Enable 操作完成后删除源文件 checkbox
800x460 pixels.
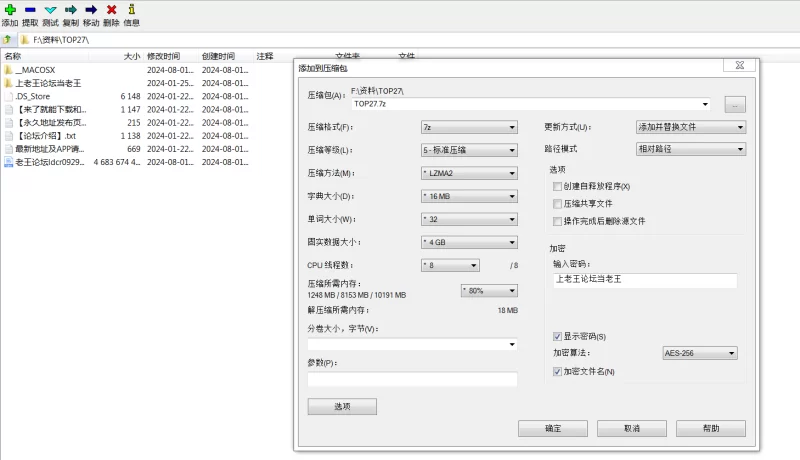557,221
